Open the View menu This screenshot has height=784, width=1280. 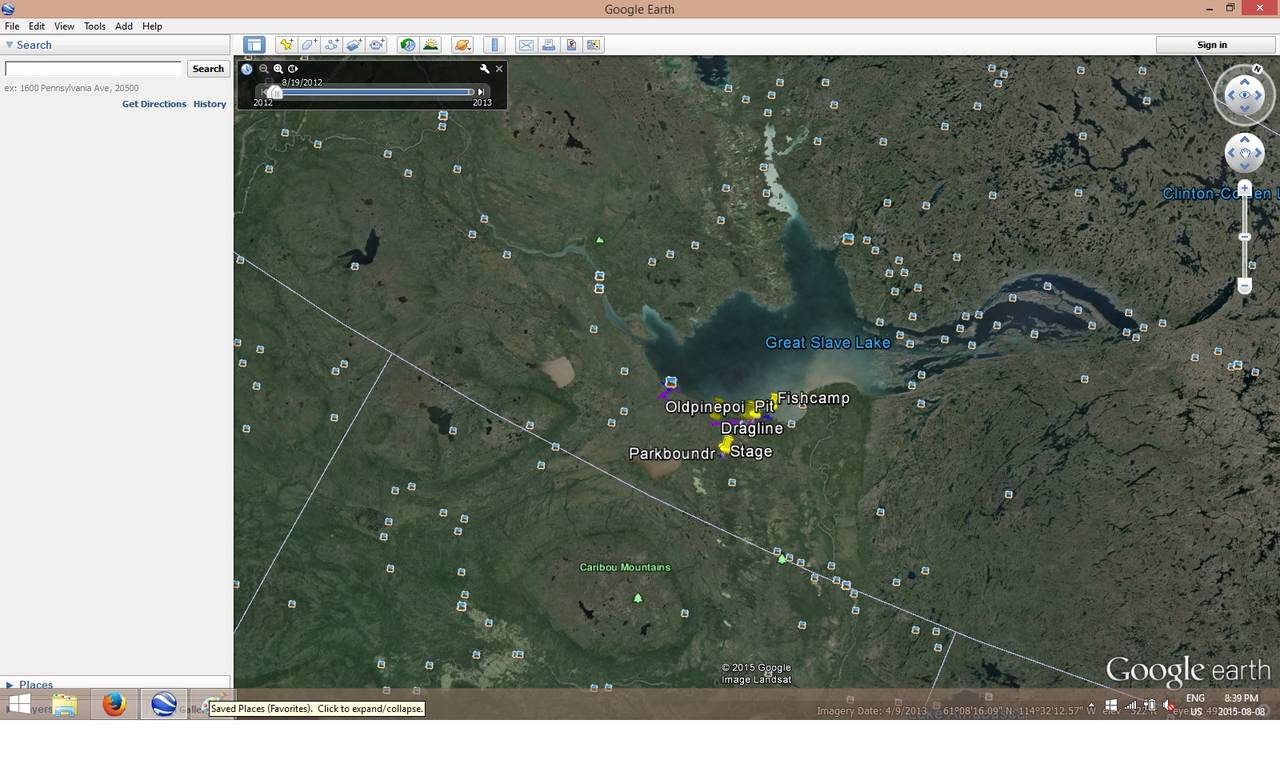coord(64,26)
